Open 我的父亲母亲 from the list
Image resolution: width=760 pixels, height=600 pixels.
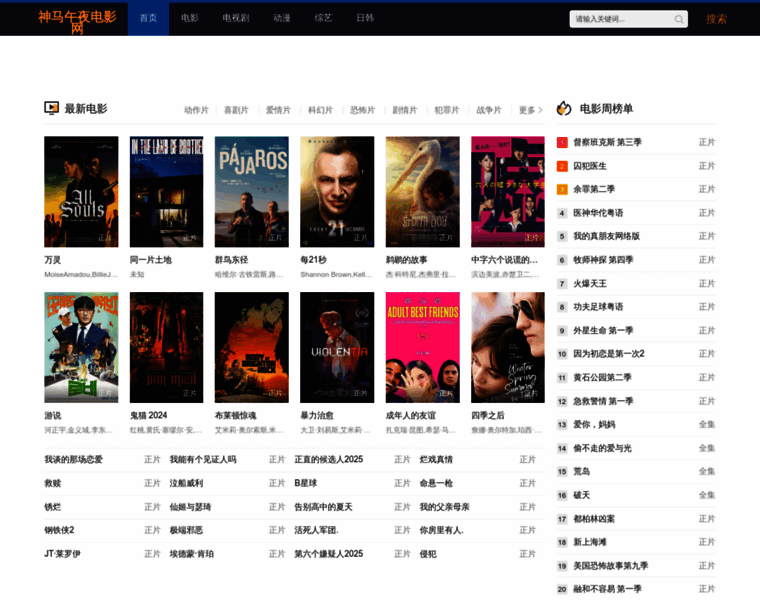tap(444, 507)
